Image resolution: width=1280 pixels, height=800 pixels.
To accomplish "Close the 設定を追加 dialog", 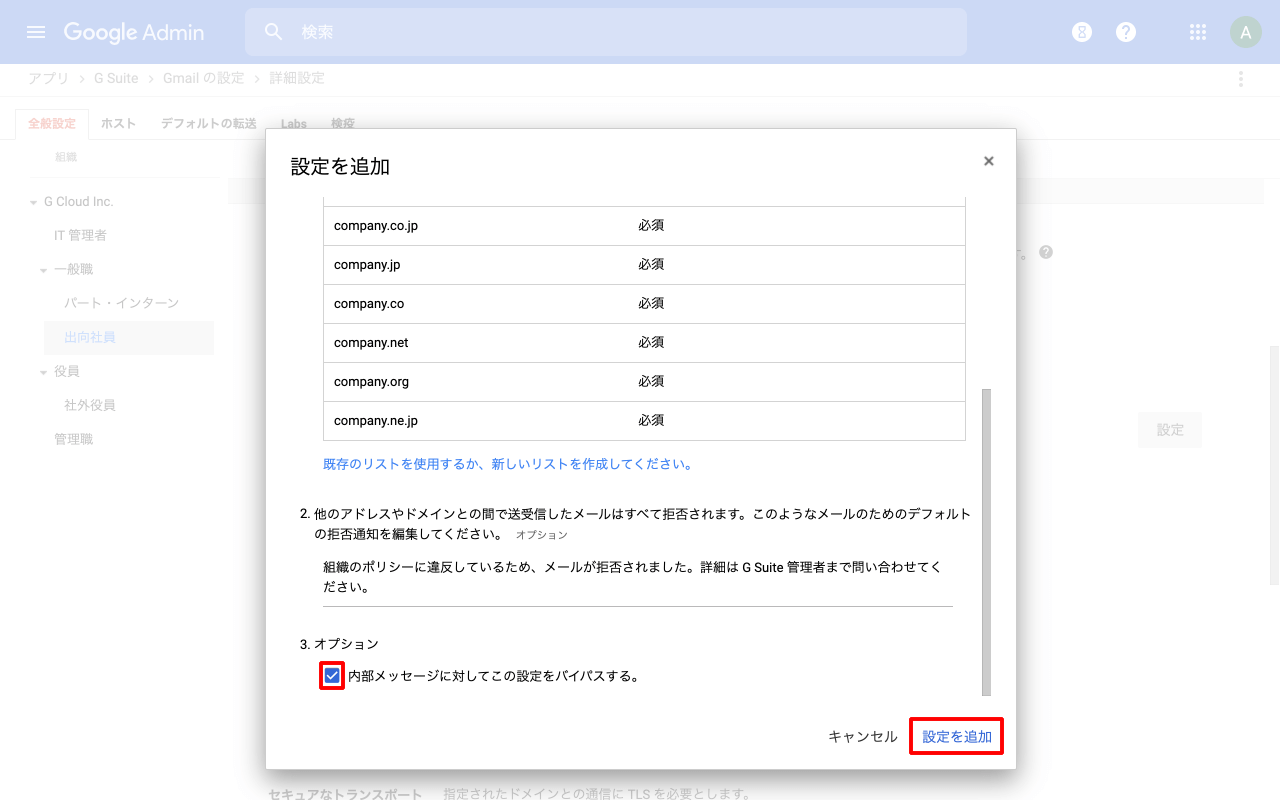I will point(989,161).
